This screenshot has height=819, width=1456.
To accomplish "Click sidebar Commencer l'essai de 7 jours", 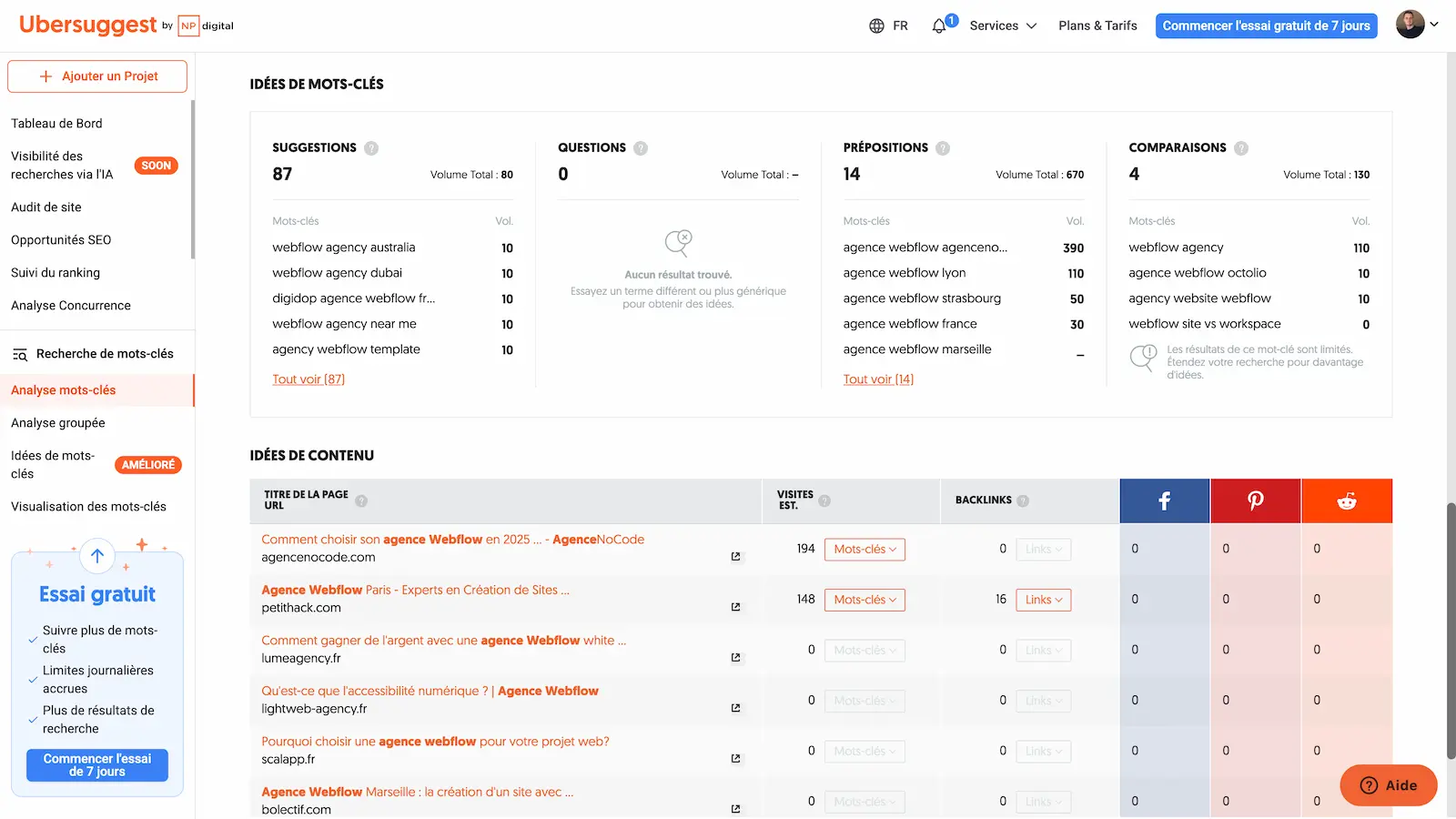I will point(97,765).
